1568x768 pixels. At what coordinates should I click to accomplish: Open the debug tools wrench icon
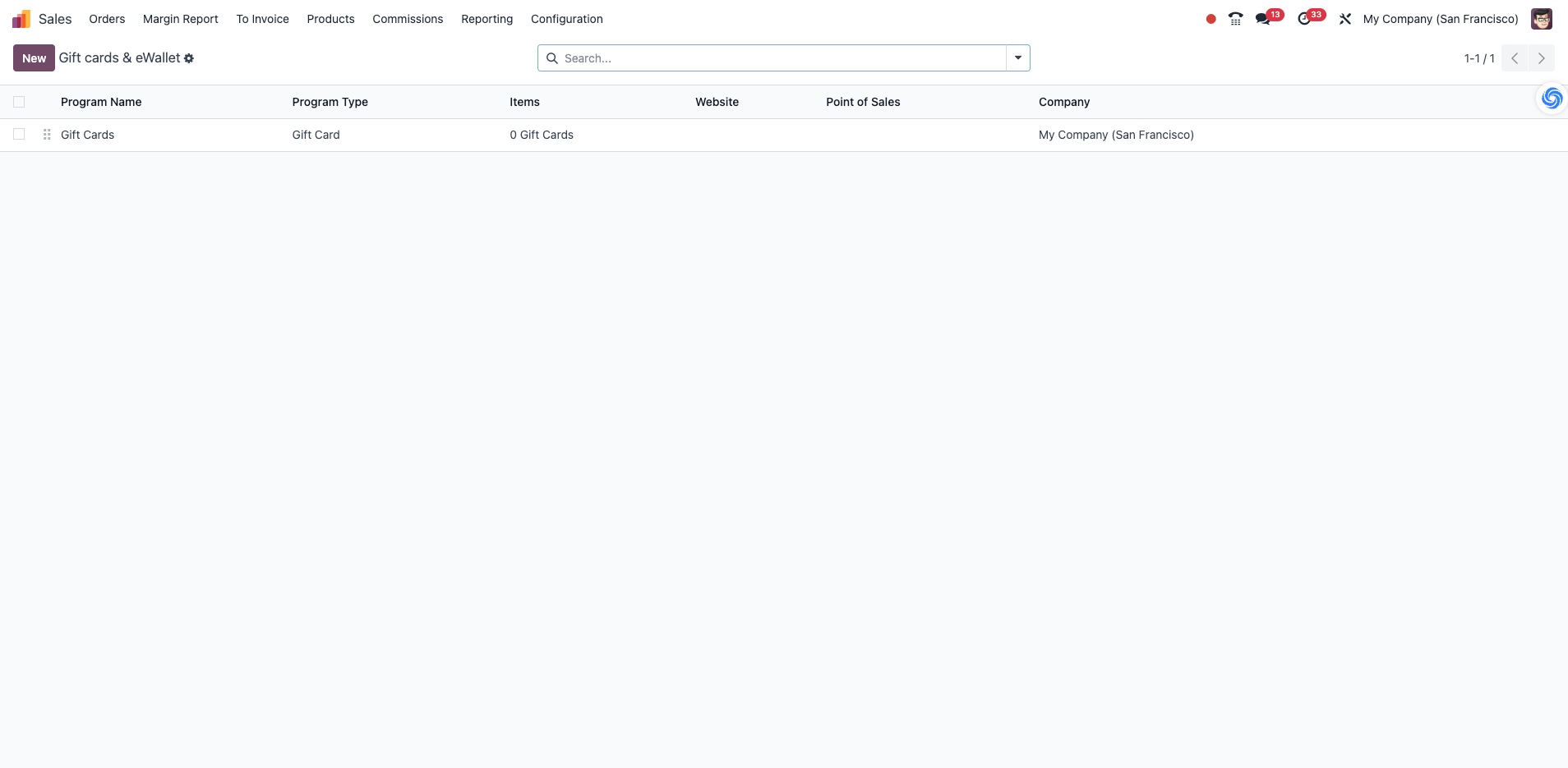[1345, 19]
